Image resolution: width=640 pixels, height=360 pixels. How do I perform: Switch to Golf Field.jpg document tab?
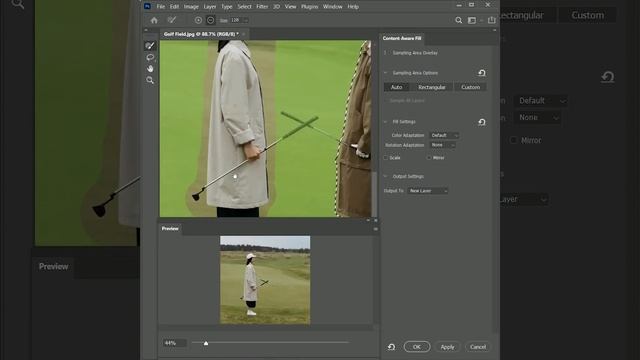click(201, 34)
